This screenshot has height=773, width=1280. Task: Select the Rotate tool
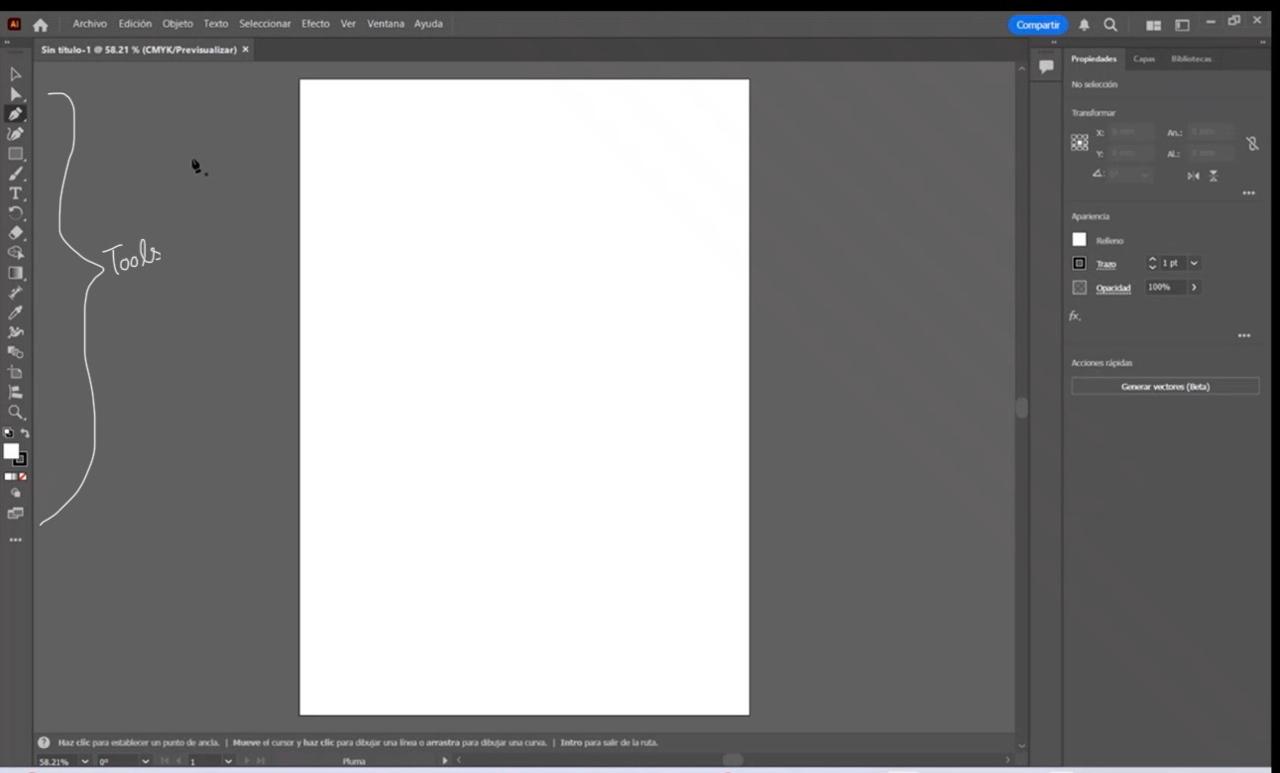[15, 213]
